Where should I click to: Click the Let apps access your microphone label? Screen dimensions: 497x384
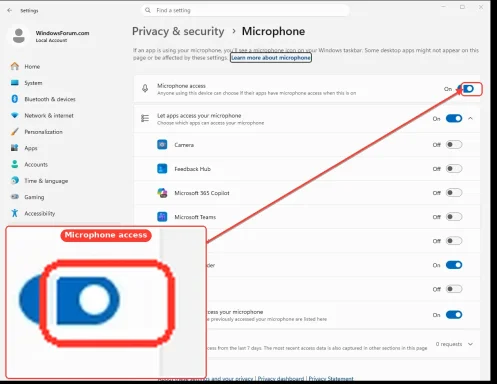click(x=199, y=116)
